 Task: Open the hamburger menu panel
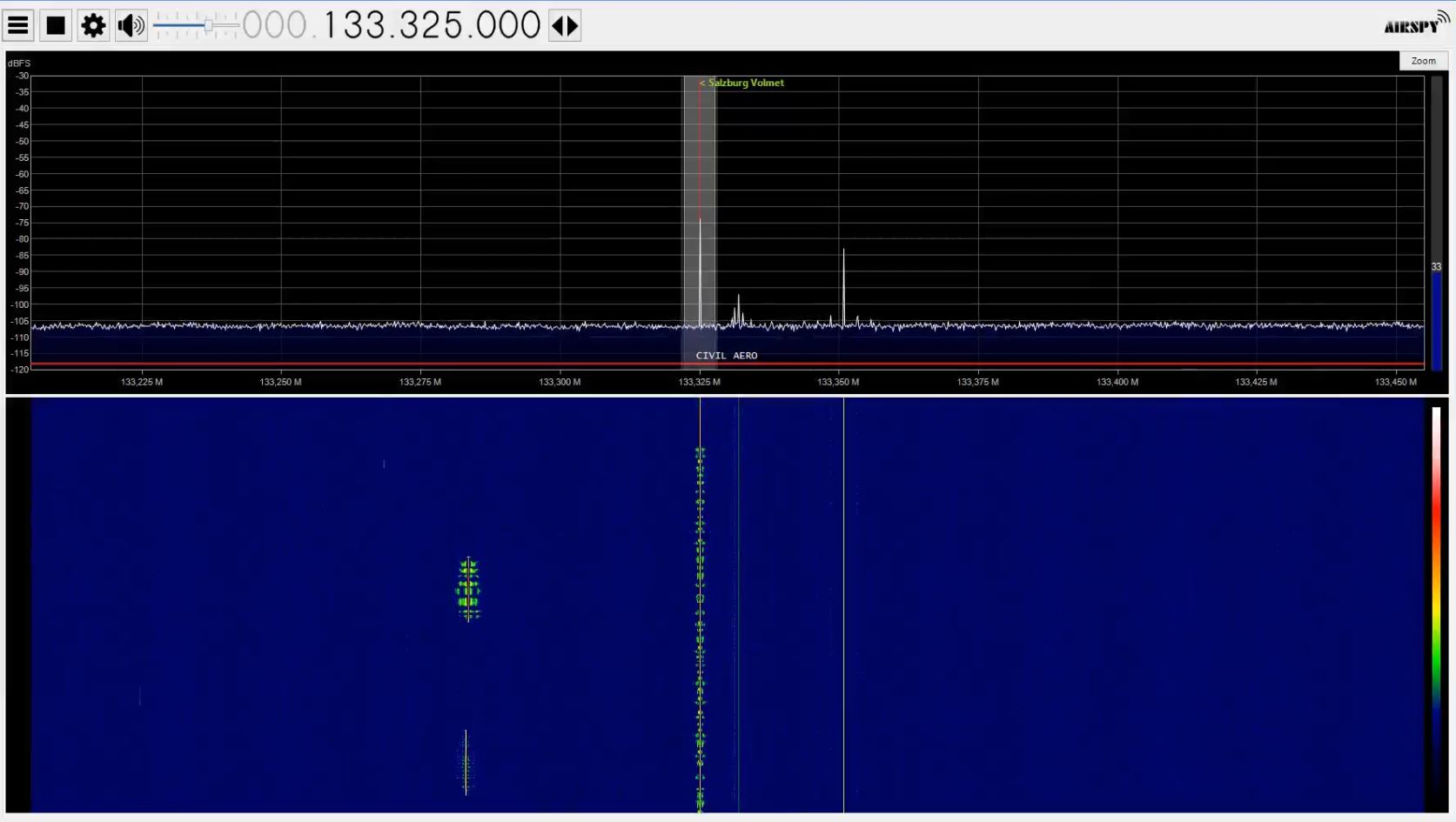pyautogui.click(x=18, y=24)
